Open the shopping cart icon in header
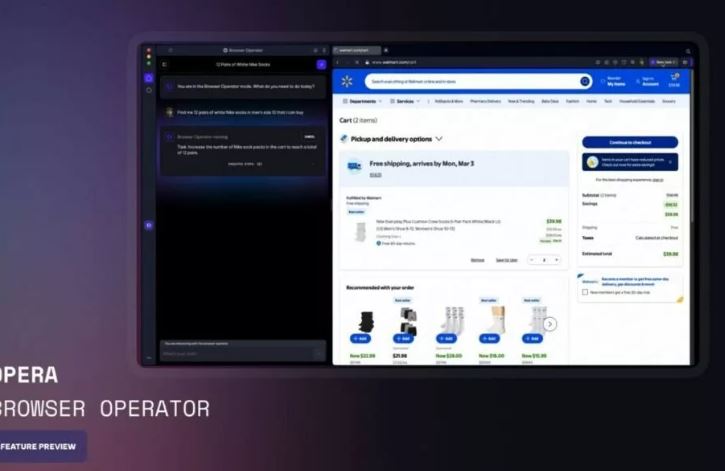Viewport: 725px width, 471px height. tap(676, 80)
